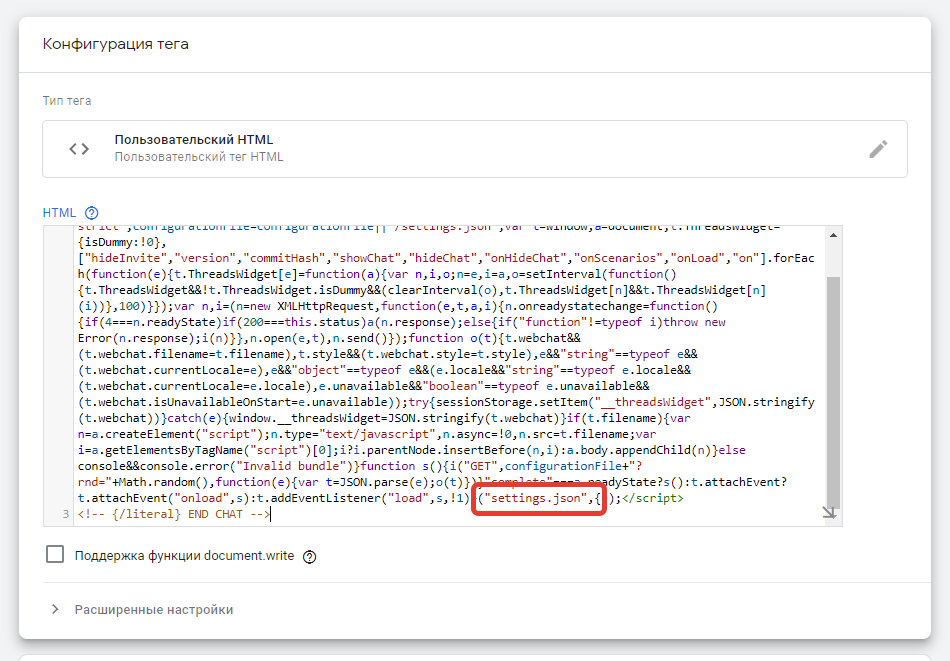950x661 pixels.
Task: Click the closing </script> tag in code
Action: [x=652, y=498]
